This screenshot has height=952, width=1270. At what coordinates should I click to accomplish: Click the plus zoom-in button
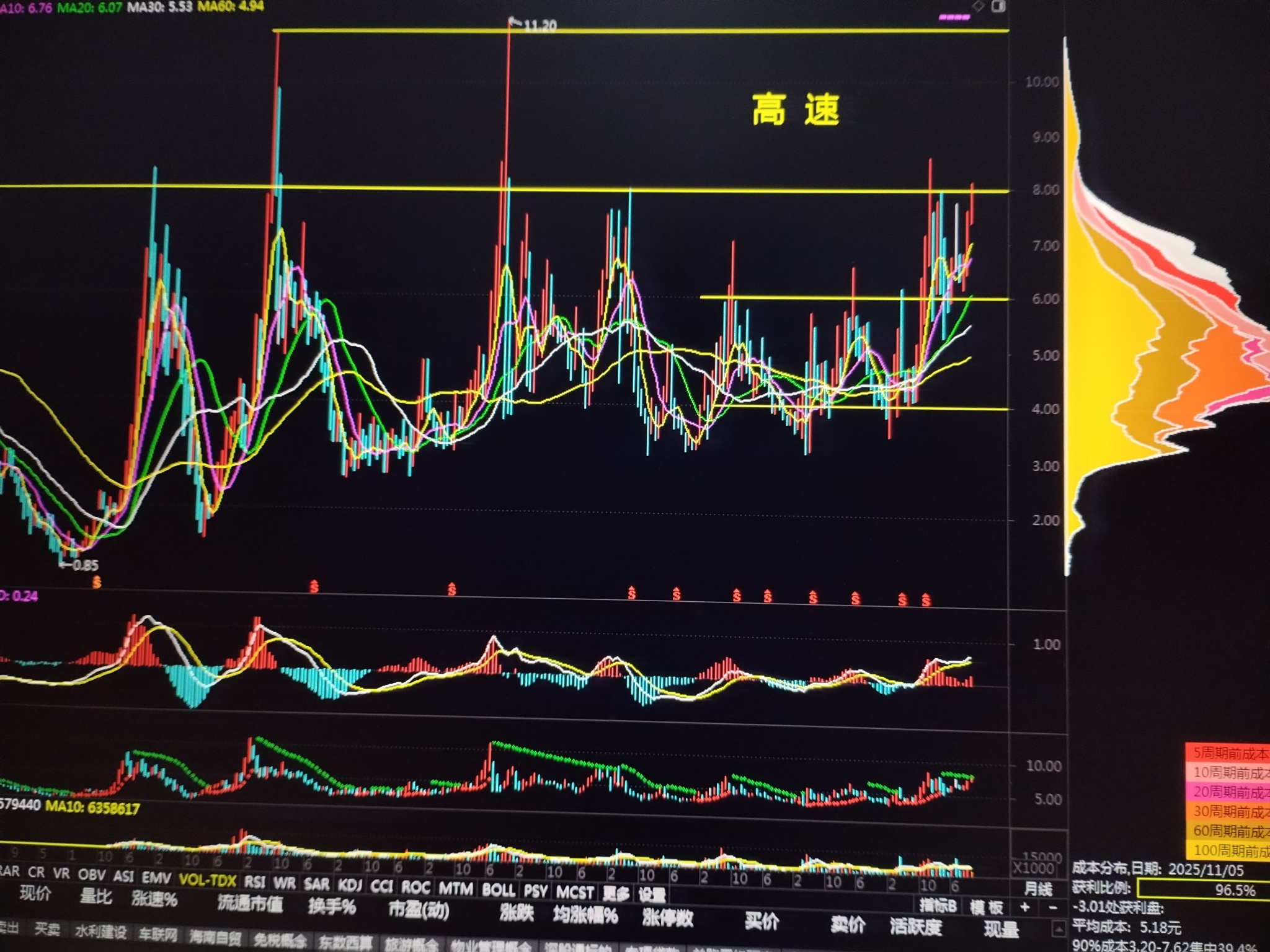1025,907
